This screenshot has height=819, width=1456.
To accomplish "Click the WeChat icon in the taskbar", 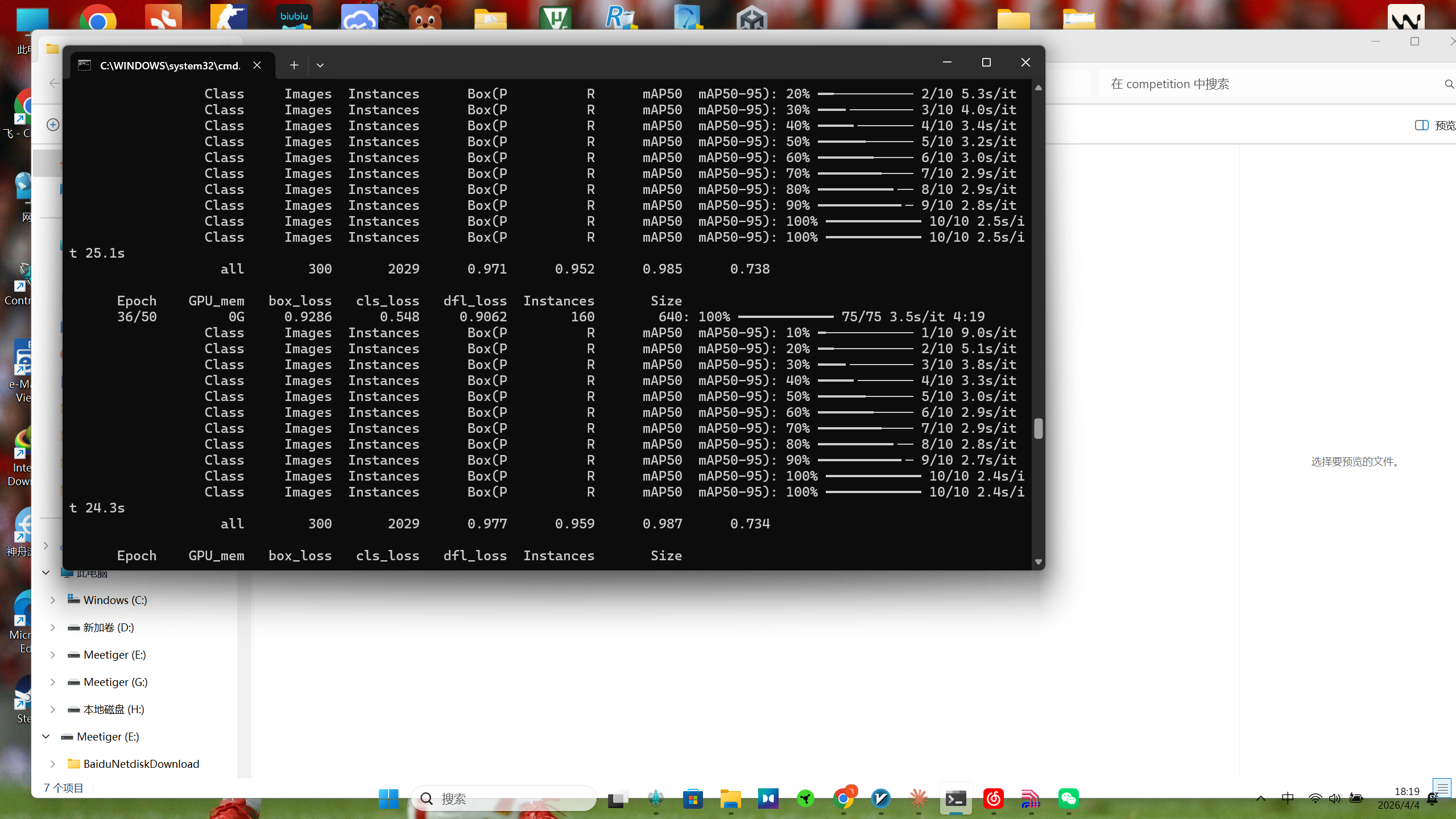I will click(1068, 799).
